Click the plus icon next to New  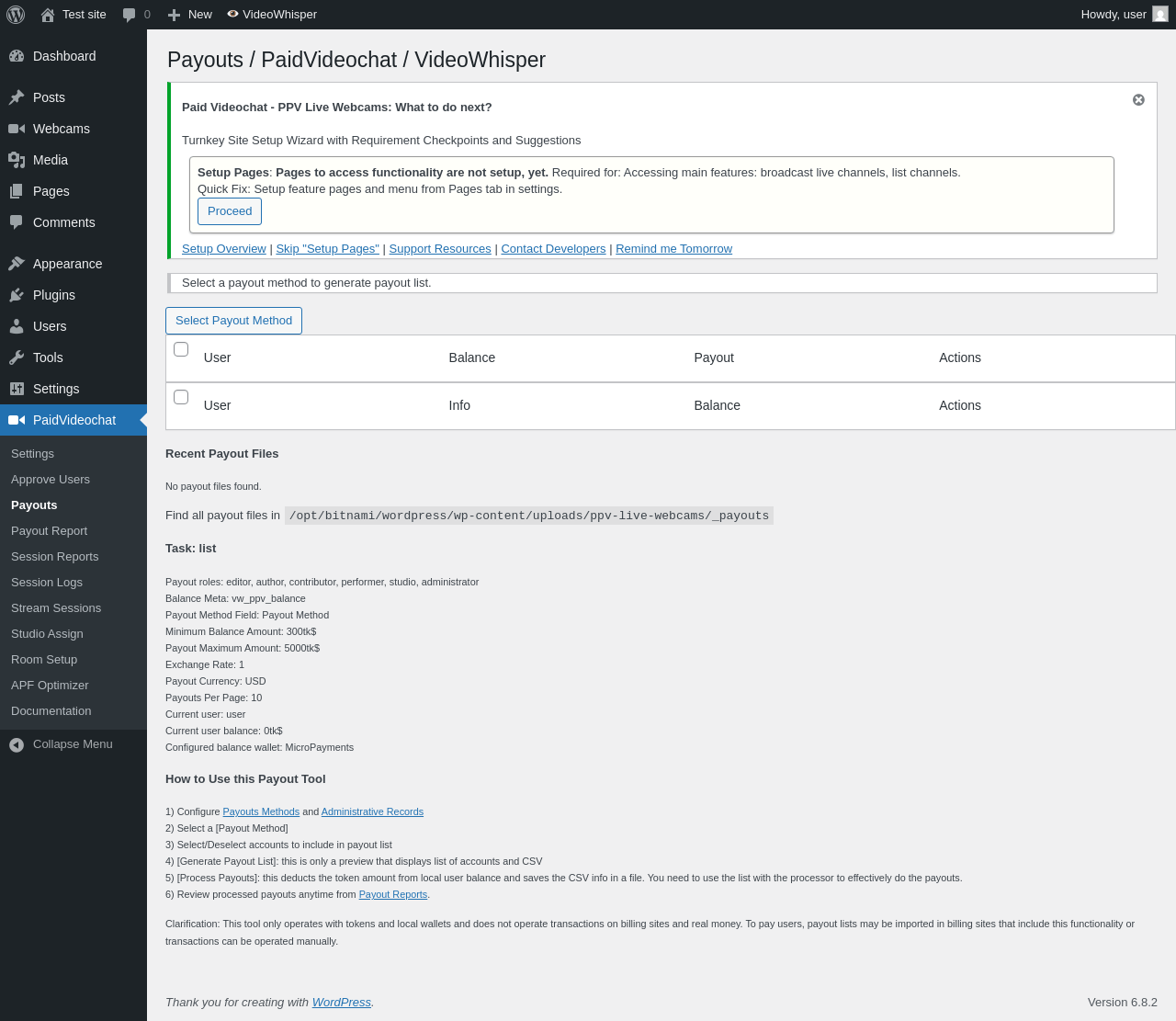[174, 15]
